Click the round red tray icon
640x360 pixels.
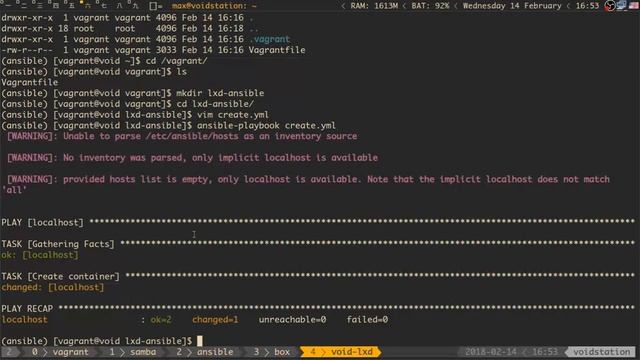pyautogui.click(x=609, y=6)
